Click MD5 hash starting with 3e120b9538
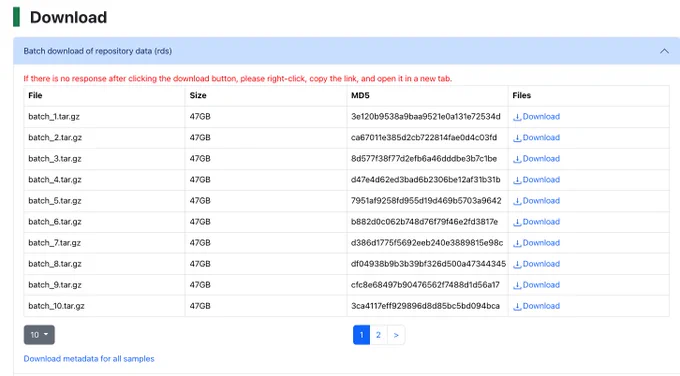 (425, 117)
